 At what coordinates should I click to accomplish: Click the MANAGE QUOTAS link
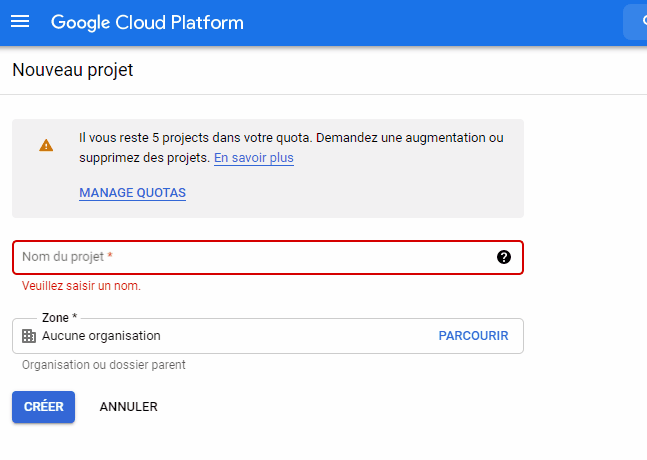click(132, 193)
